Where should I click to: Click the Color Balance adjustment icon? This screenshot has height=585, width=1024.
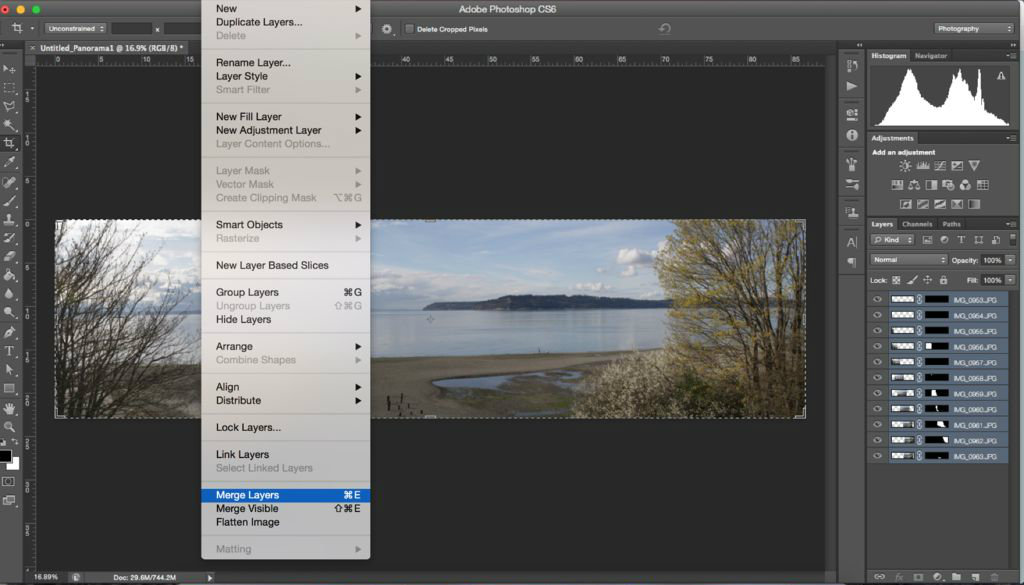914,185
